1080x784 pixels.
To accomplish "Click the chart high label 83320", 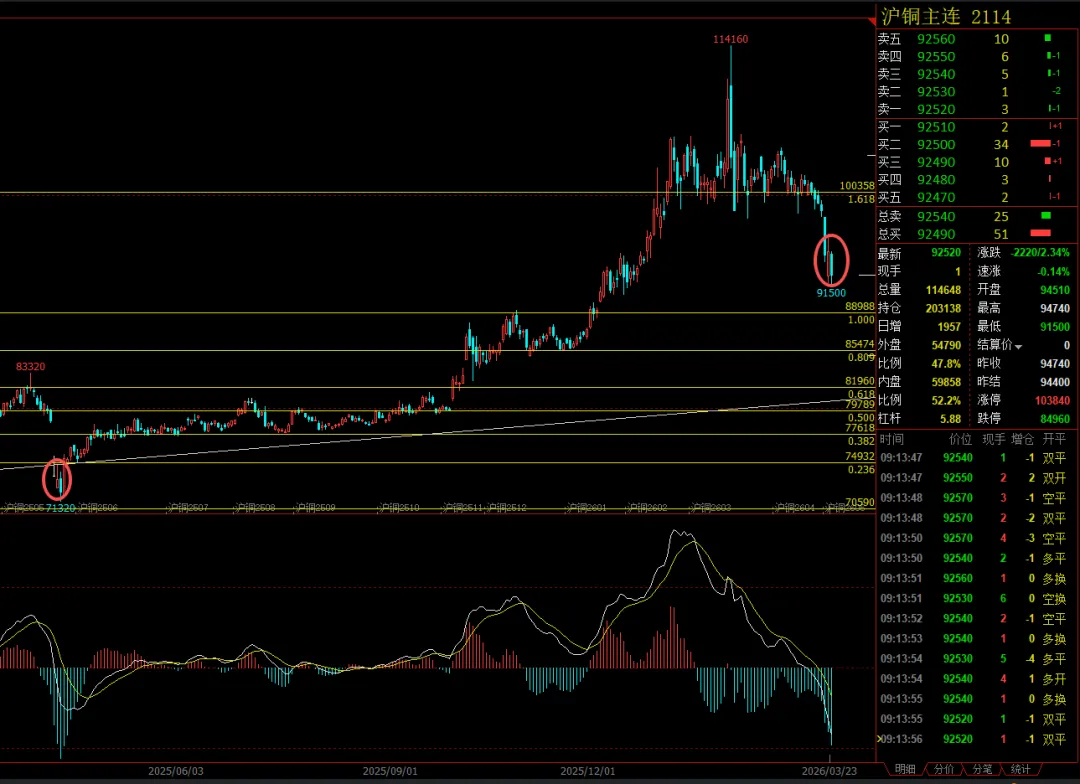I will (x=30, y=367).
